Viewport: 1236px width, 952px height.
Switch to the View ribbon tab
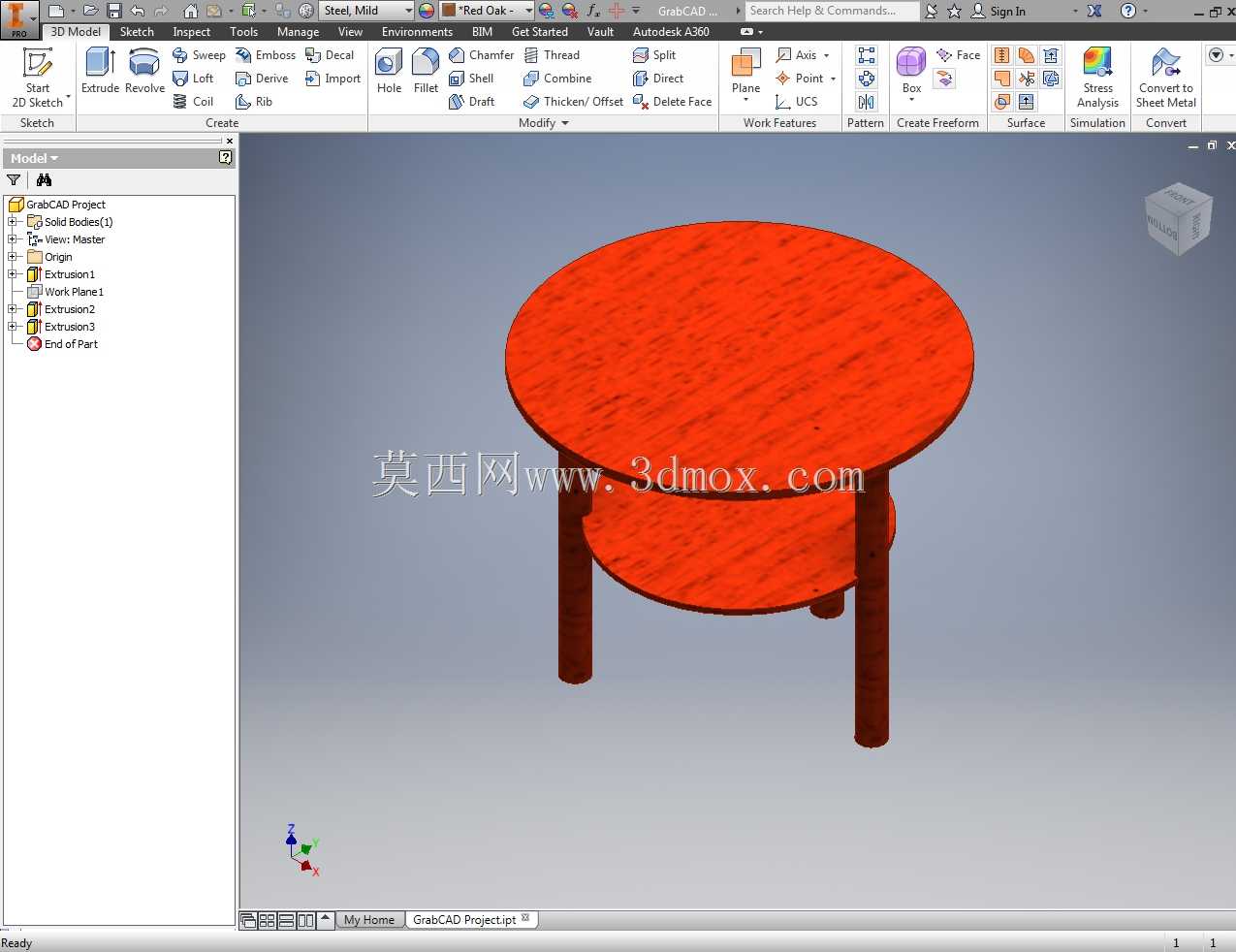(350, 32)
